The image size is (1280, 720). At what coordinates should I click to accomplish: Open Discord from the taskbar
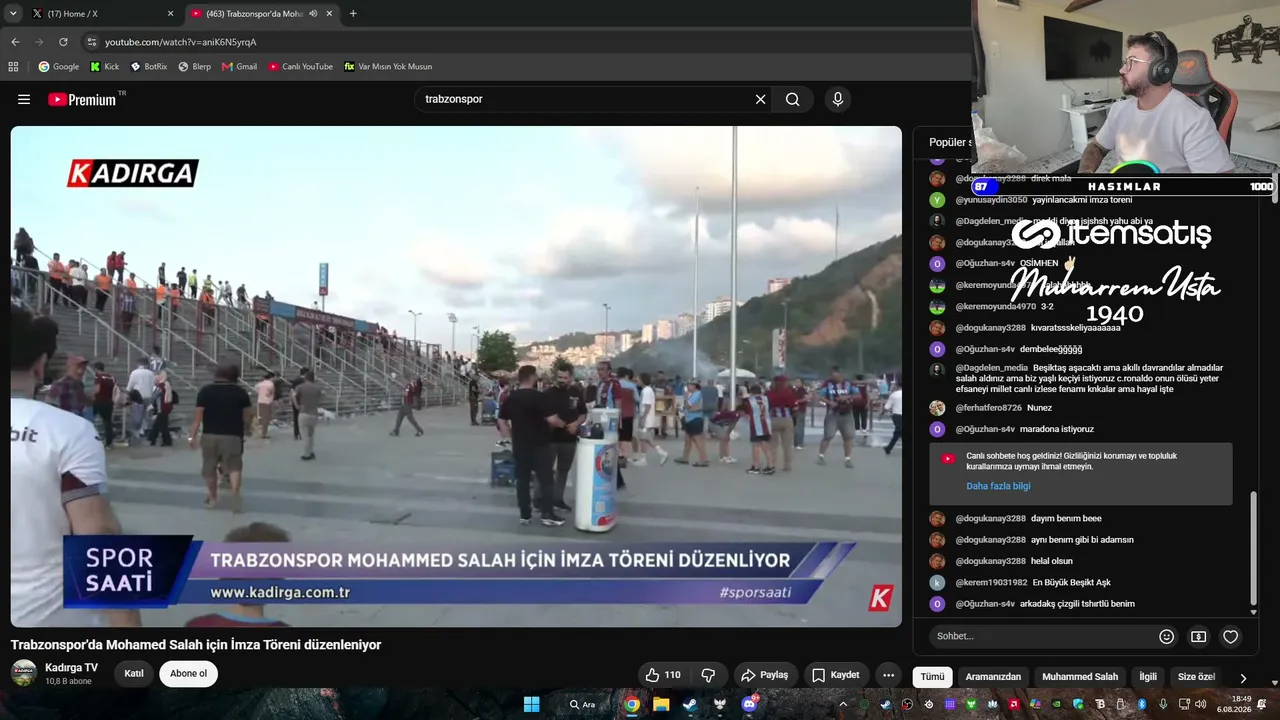click(x=749, y=704)
